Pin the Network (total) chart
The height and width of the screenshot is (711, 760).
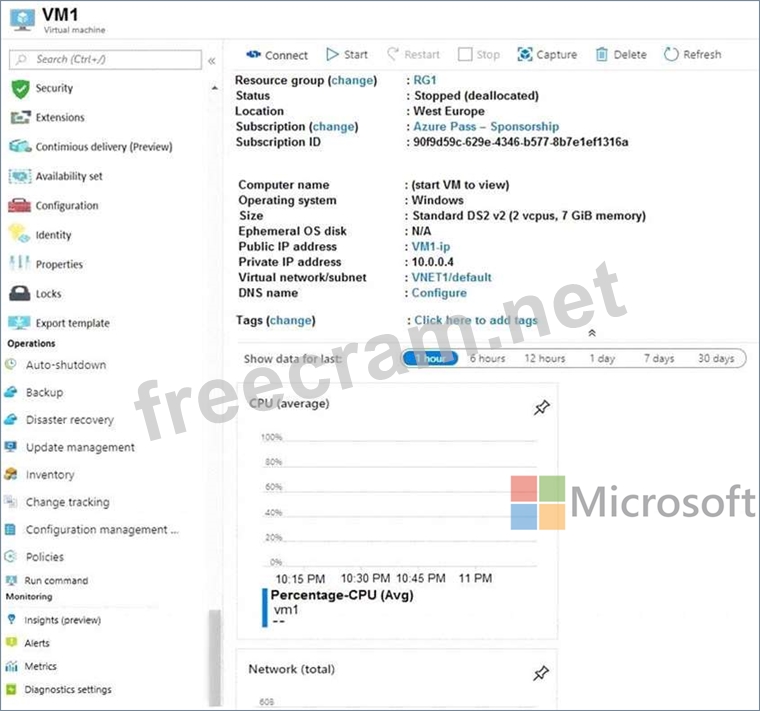coord(541,674)
